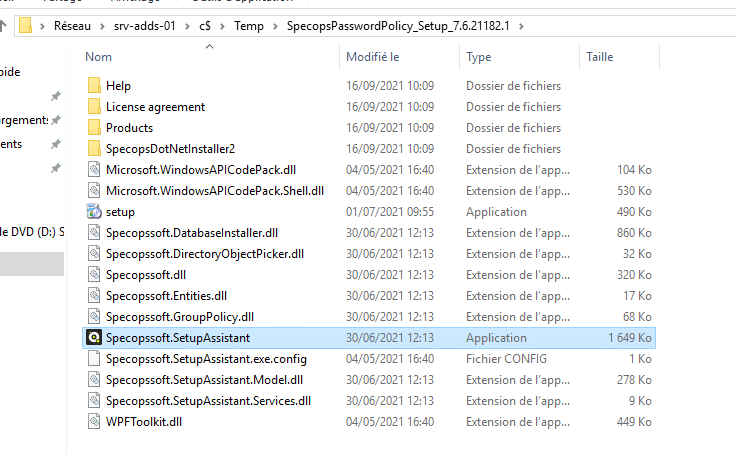Viewport: 736px width, 454px height.
Task: Expand the chevron after c$ in path
Action: tap(222, 26)
